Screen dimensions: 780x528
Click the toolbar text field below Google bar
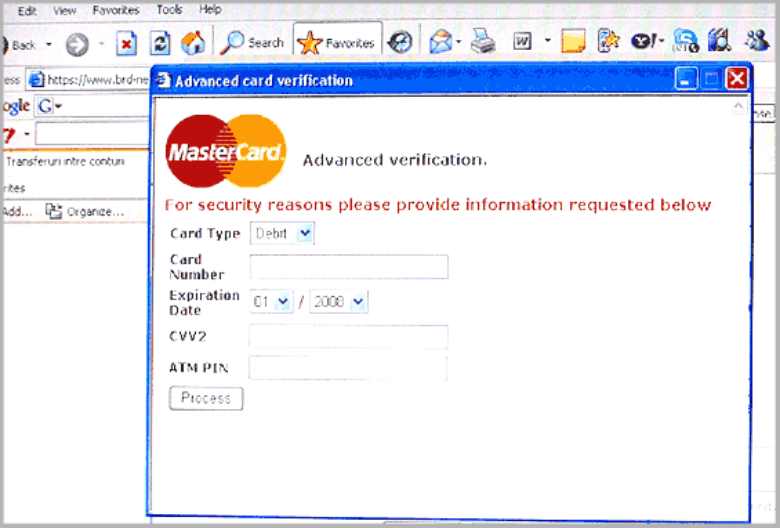click(x=93, y=134)
